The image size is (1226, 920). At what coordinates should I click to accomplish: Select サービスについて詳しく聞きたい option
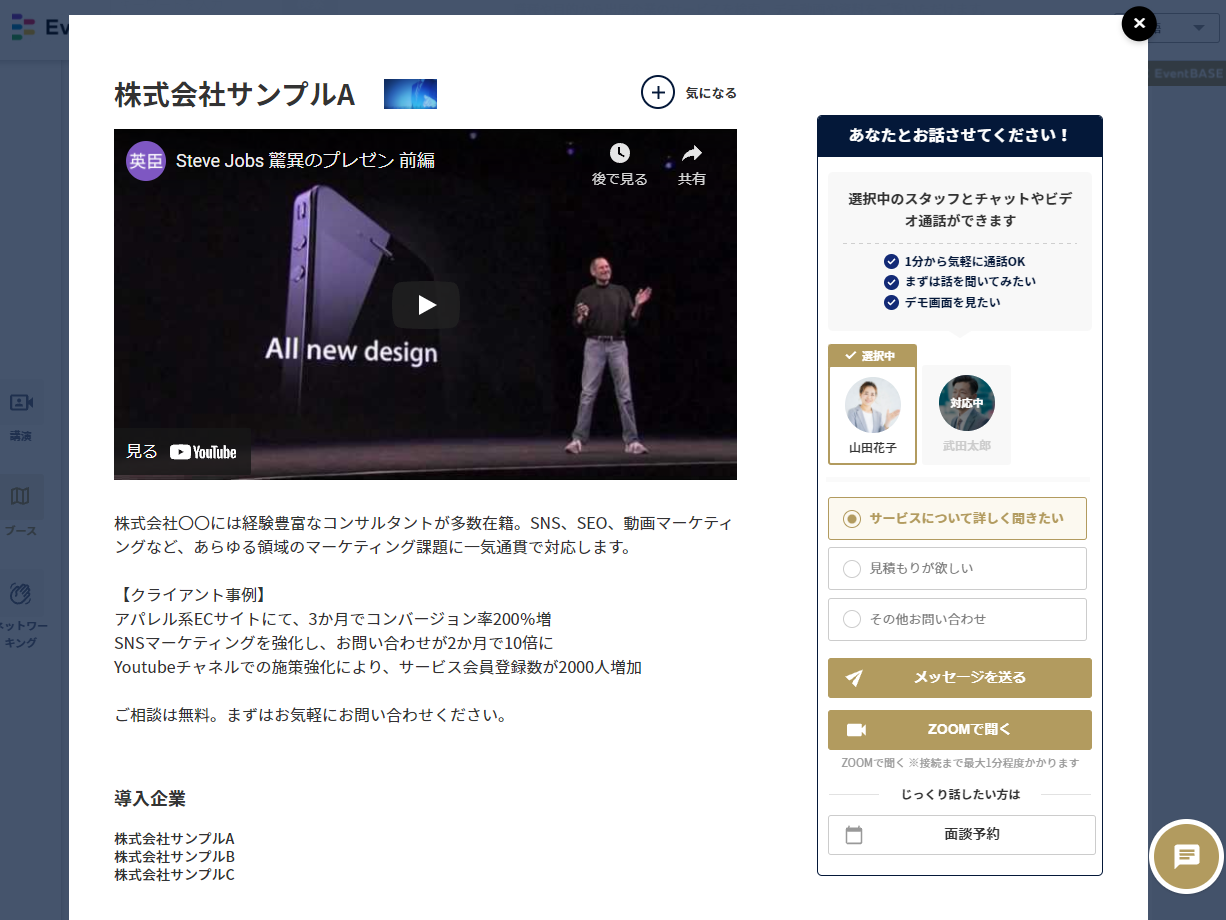(x=957, y=519)
